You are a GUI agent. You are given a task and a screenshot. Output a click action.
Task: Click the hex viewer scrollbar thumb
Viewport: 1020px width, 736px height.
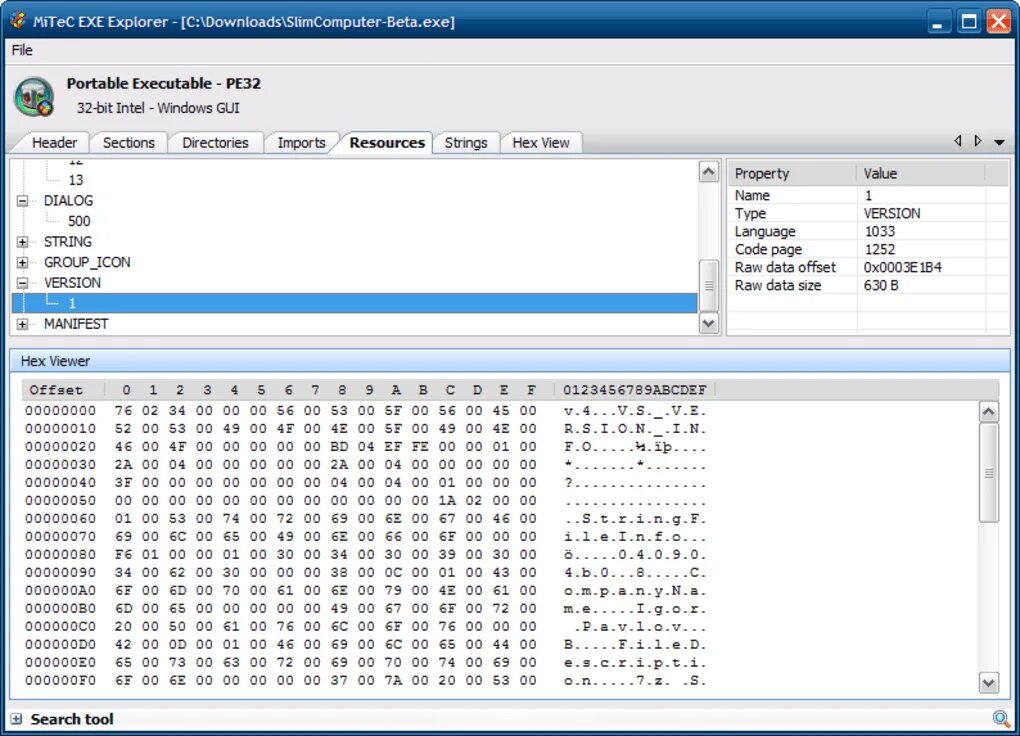[988, 472]
